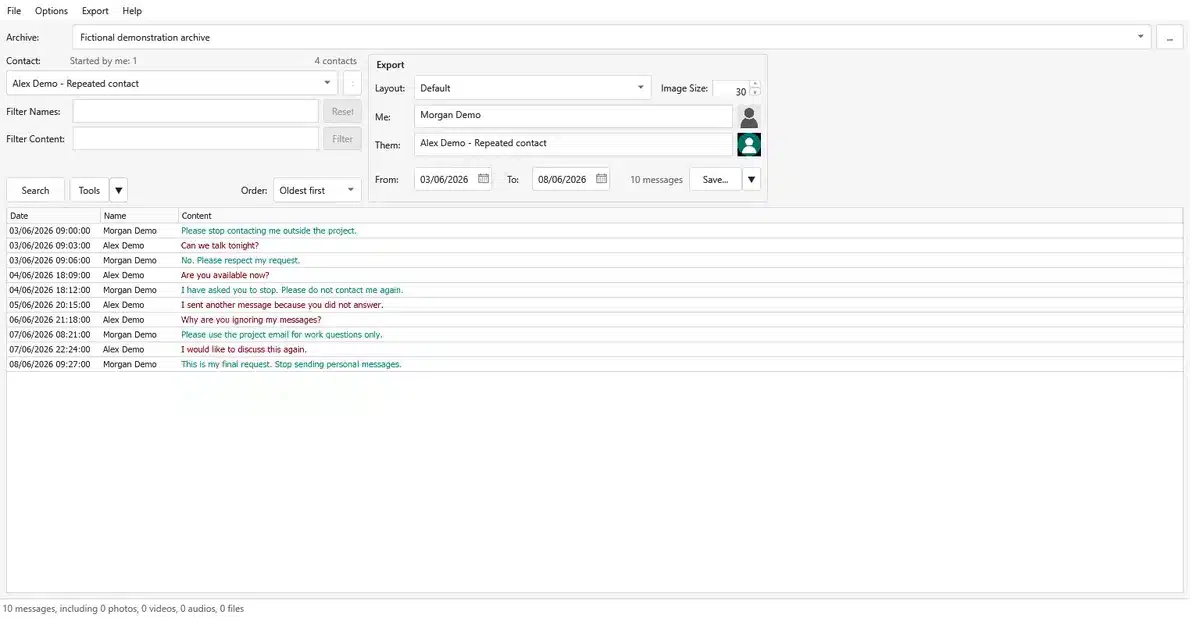Sort by the Content column header

681,216
